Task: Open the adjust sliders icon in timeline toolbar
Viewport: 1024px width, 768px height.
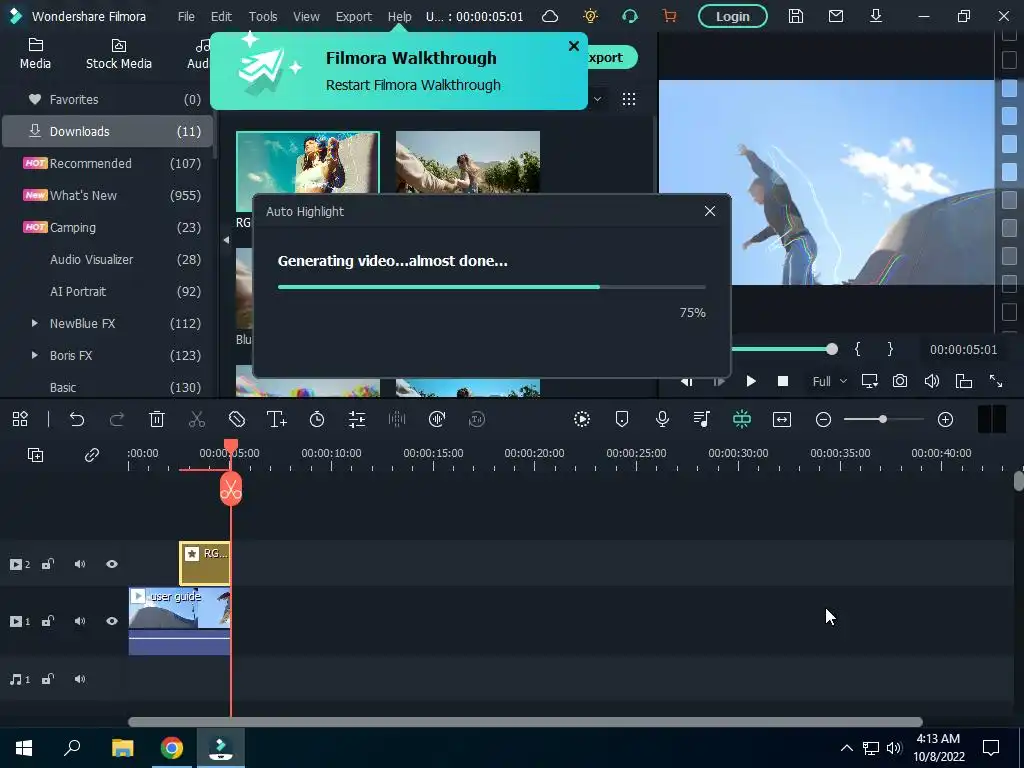Action: (x=357, y=419)
